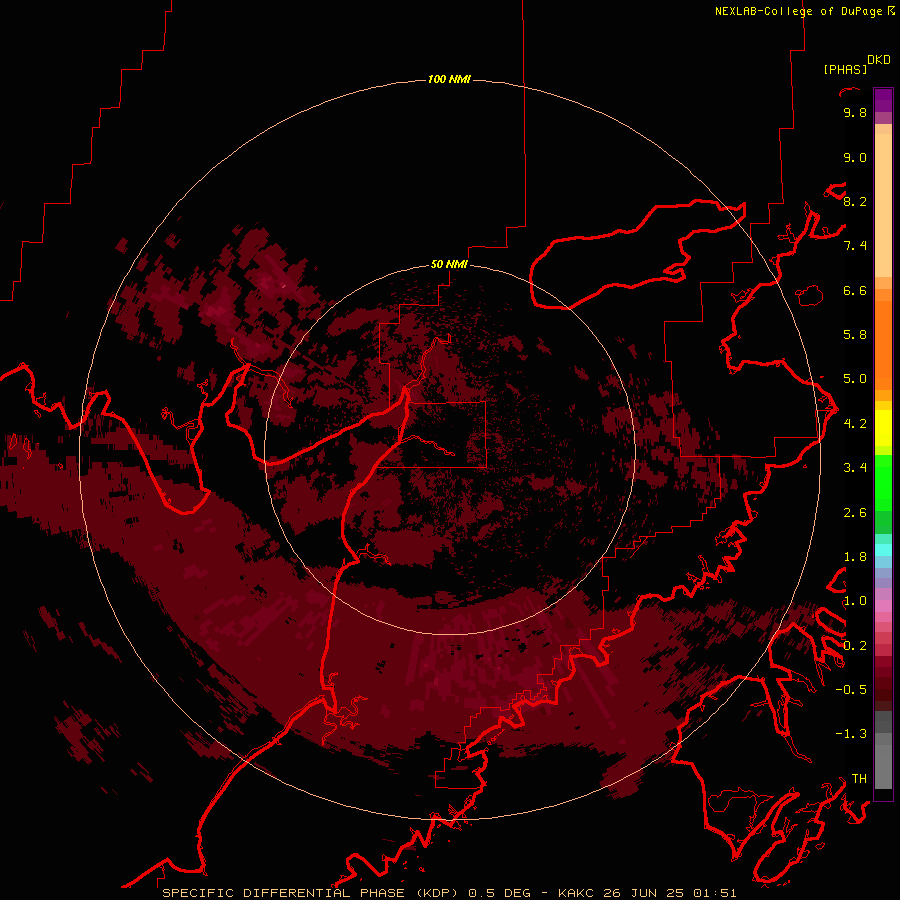Select the 7.4 value on color scale

click(x=855, y=246)
